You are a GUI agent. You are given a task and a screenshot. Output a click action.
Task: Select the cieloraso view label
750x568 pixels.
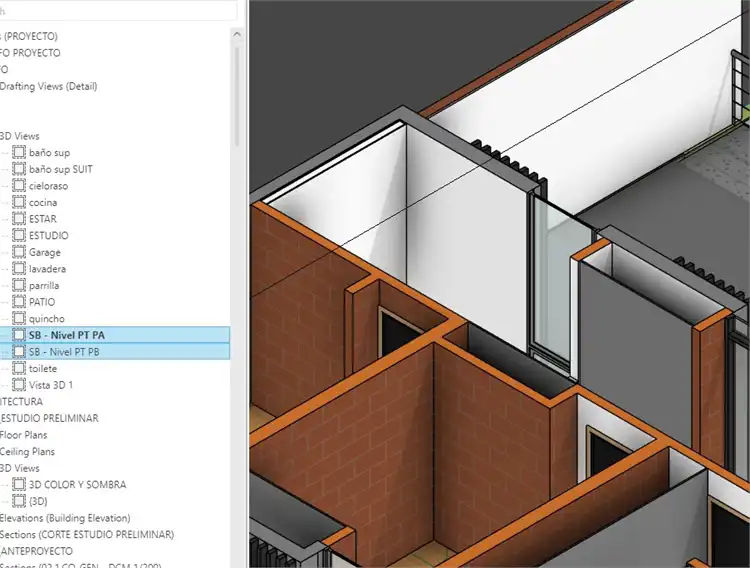(48, 186)
